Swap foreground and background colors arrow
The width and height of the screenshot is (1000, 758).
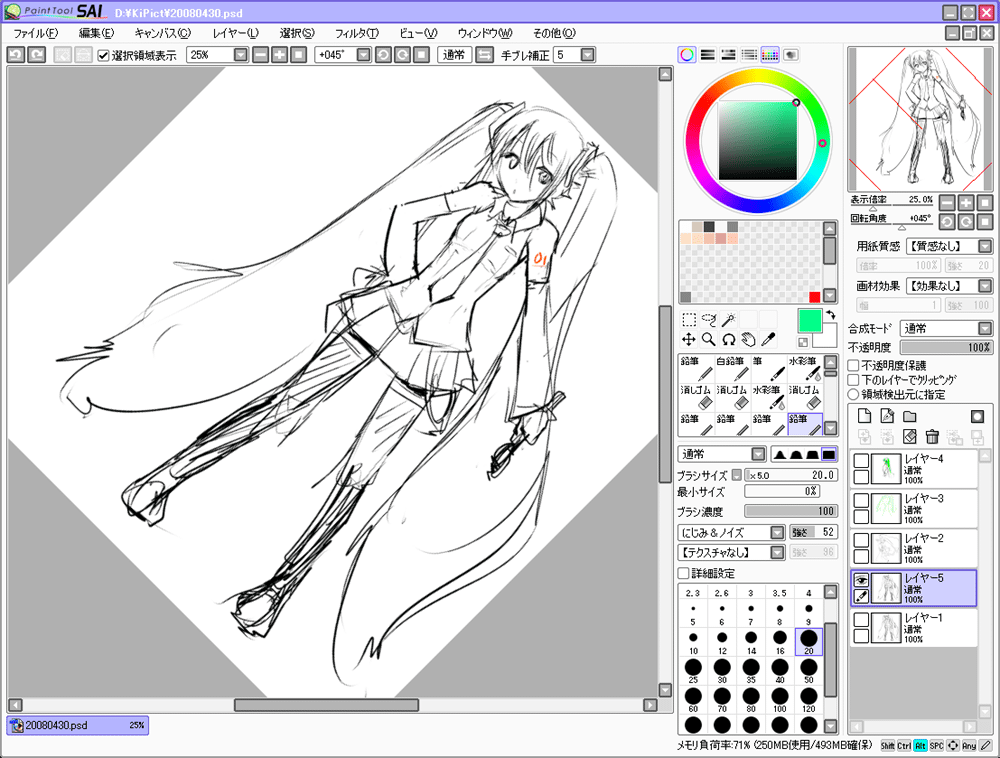[830, 314]
